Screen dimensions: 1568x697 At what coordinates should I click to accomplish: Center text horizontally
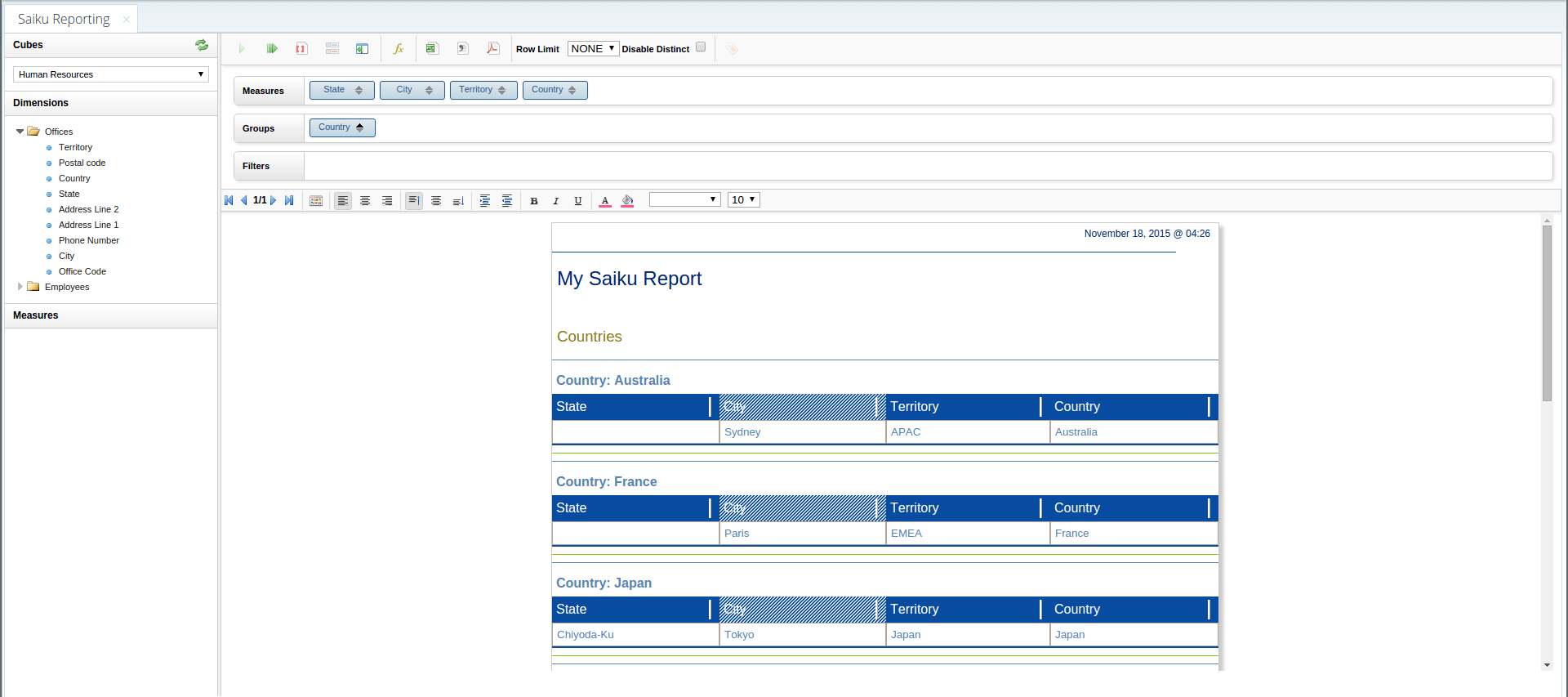click(365, 200)
